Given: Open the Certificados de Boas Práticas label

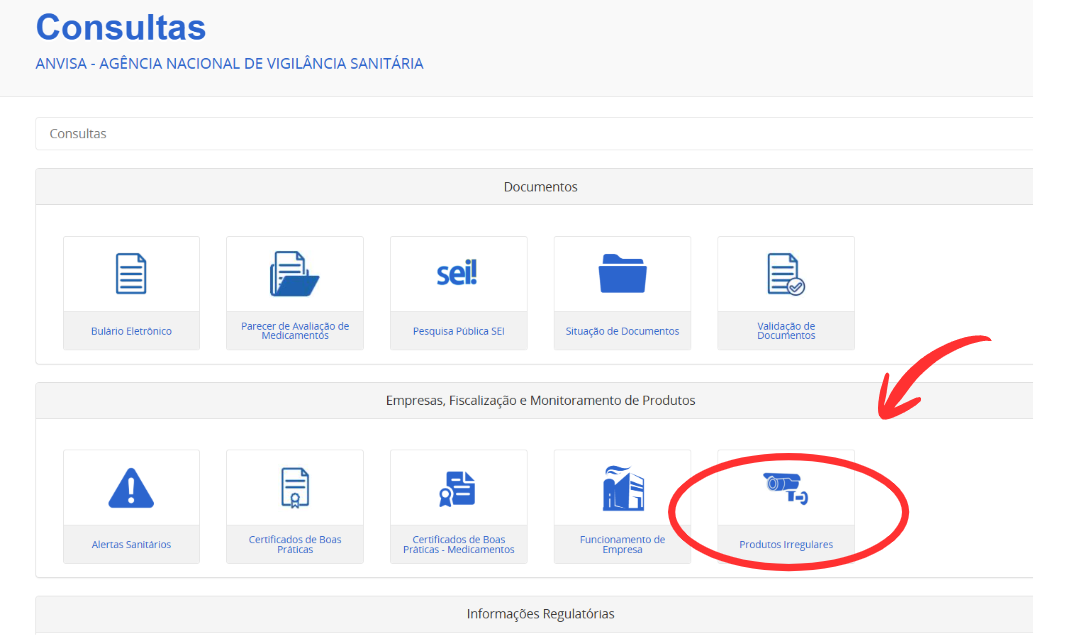Looking at the screenshot, I should (x=295, y=544).
